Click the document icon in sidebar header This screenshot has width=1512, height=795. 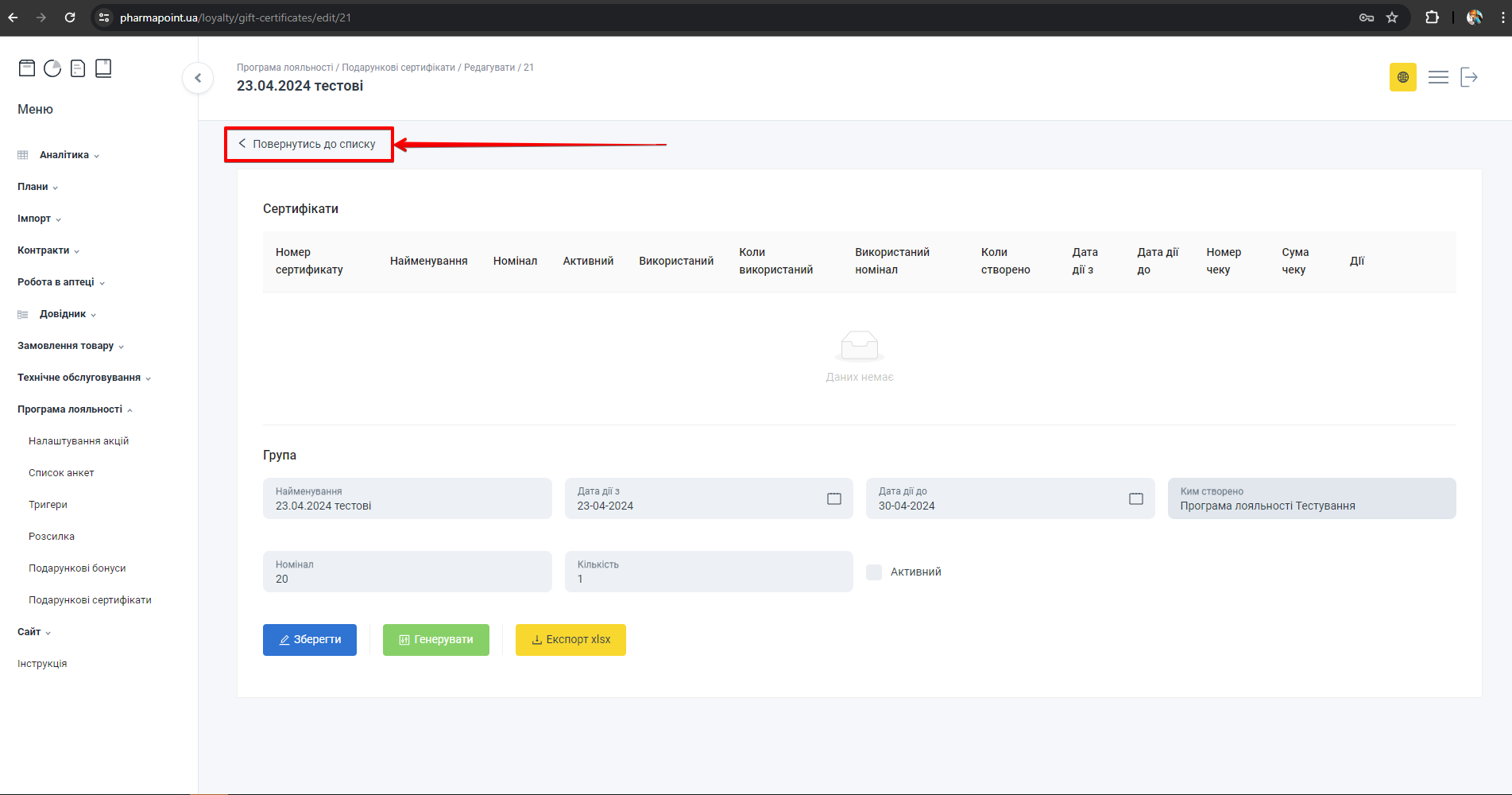(78, 68)
